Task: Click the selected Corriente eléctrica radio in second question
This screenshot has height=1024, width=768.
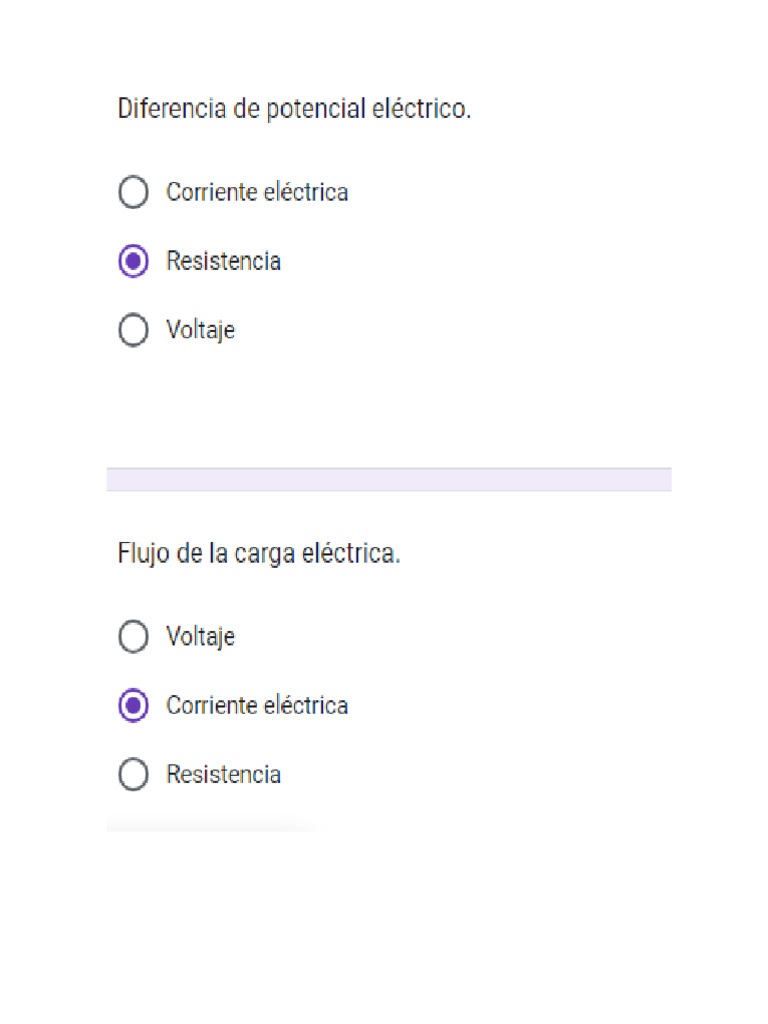Action: (133, 705)
